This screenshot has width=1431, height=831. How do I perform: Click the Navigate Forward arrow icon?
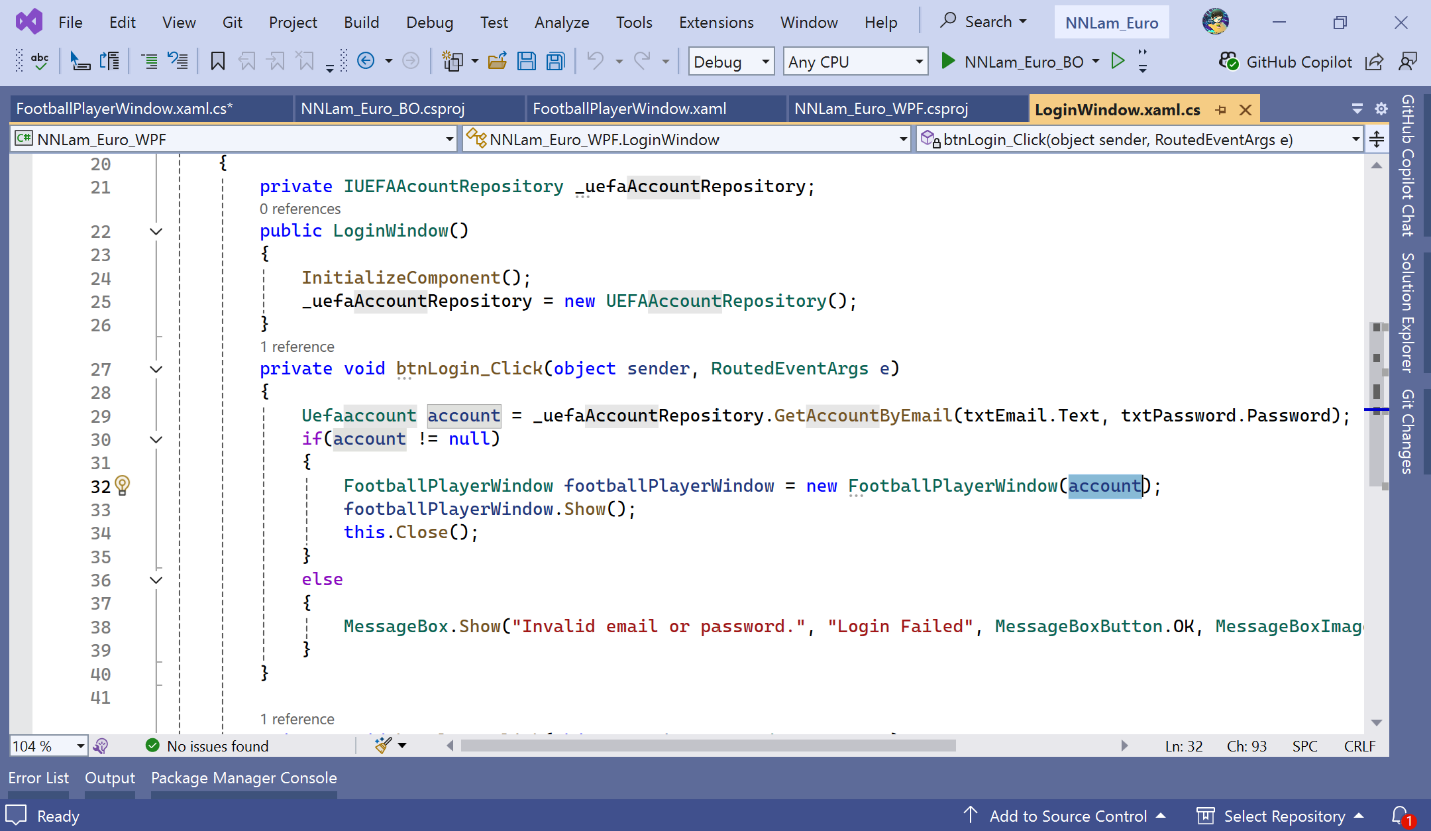click(410, 61)
